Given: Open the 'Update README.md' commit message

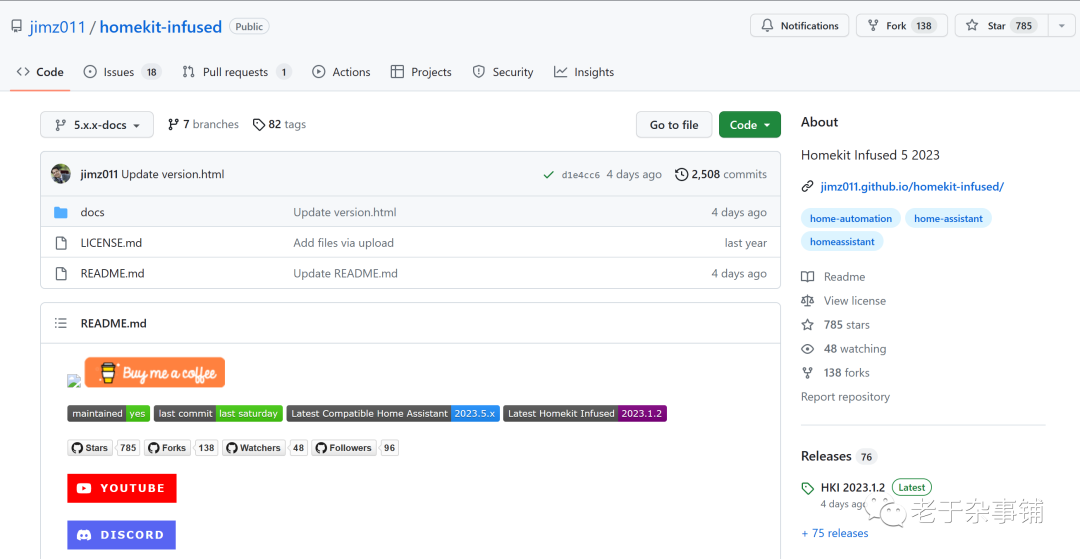Looking at the screenshot, I should click(346, 273).
